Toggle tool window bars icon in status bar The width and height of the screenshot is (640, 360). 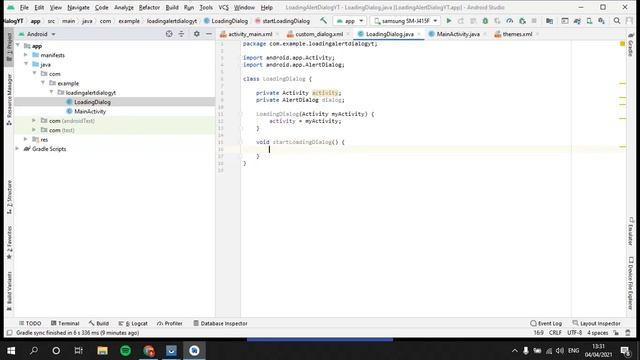tap(9, 333)
